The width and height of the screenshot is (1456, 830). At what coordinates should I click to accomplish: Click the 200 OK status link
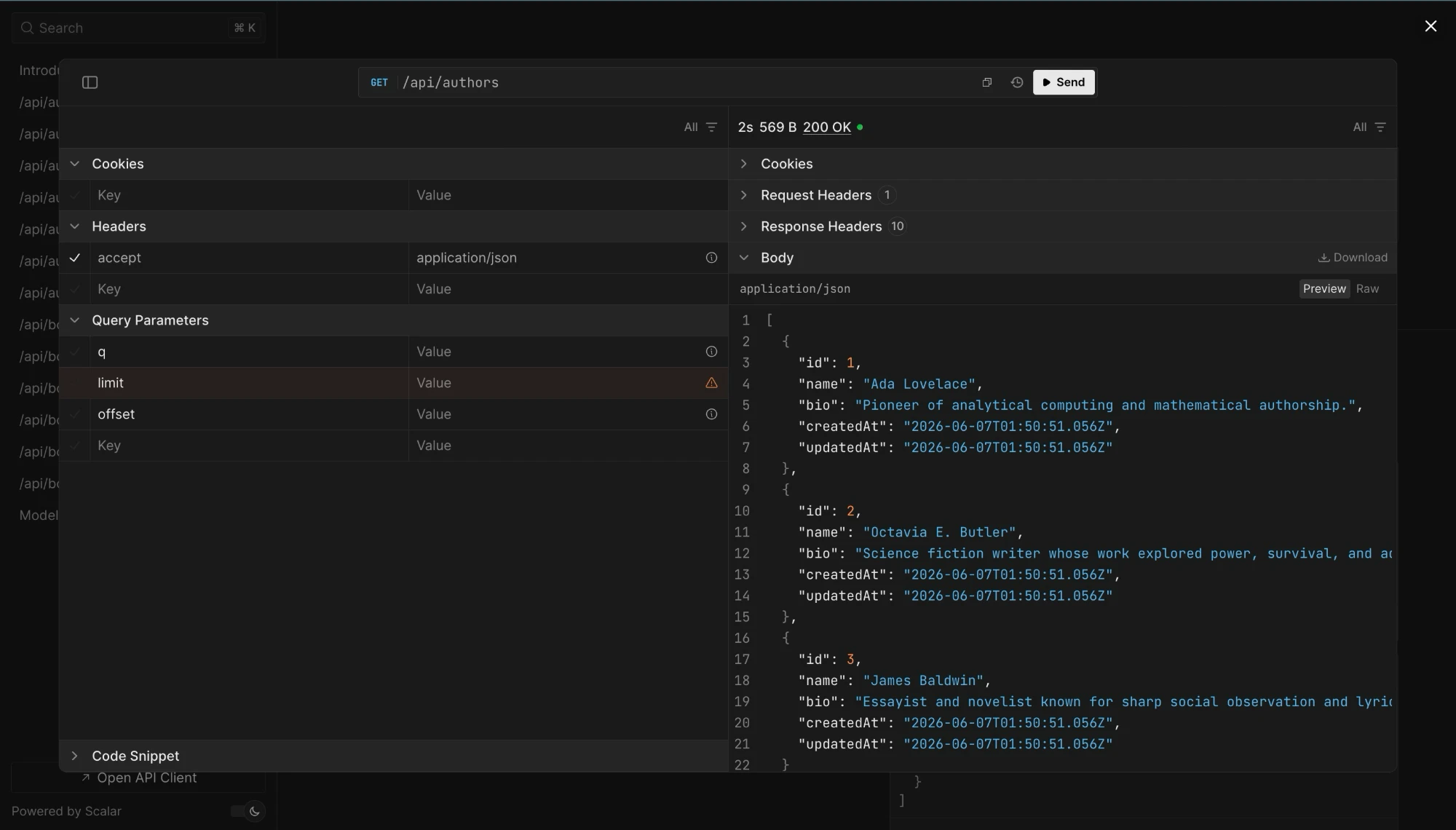coord(827,127)
